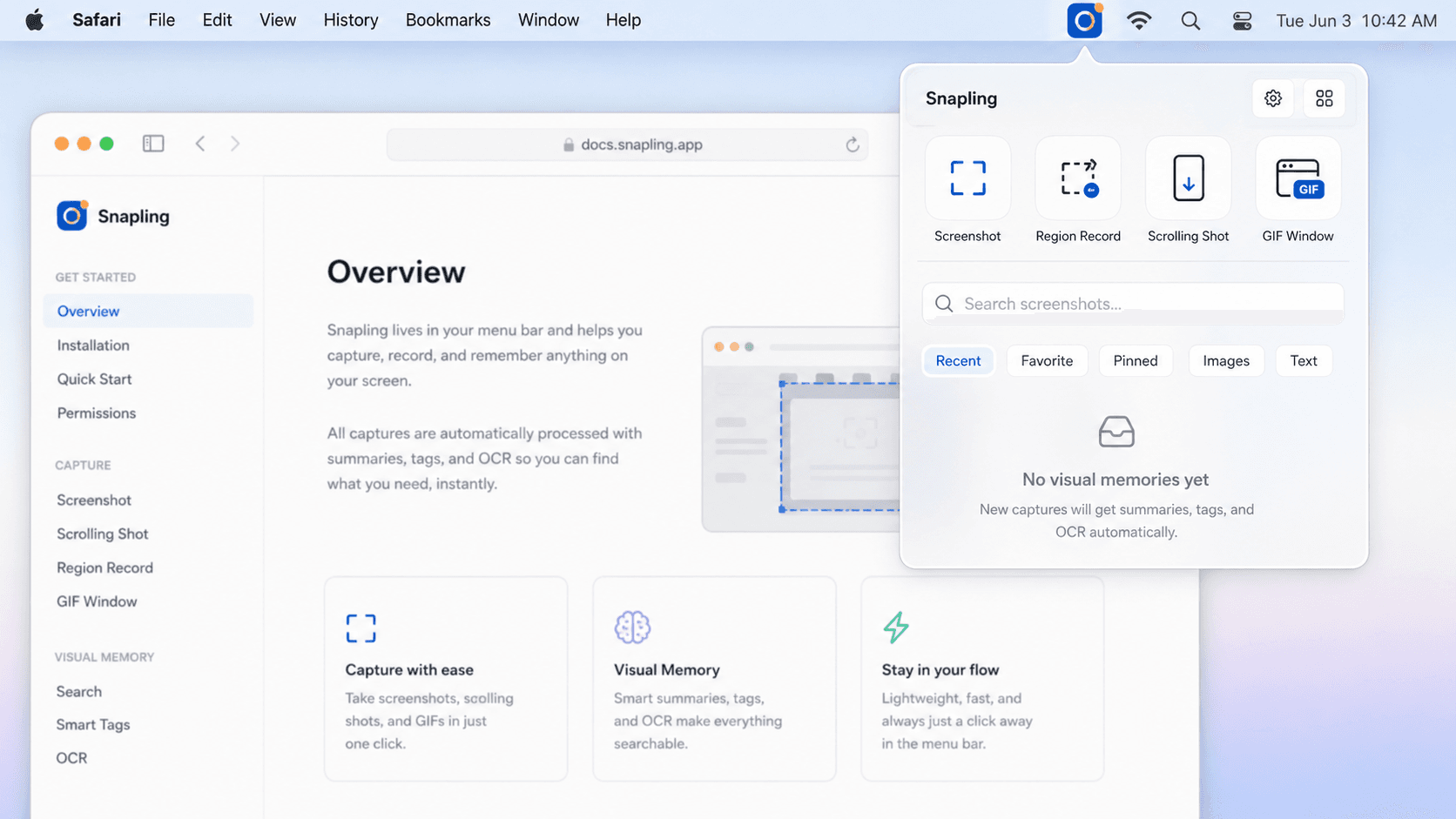Image resolution: width=1456 pixels, height=819 pixels.
Task: Open the File menu
Action: 162,20
